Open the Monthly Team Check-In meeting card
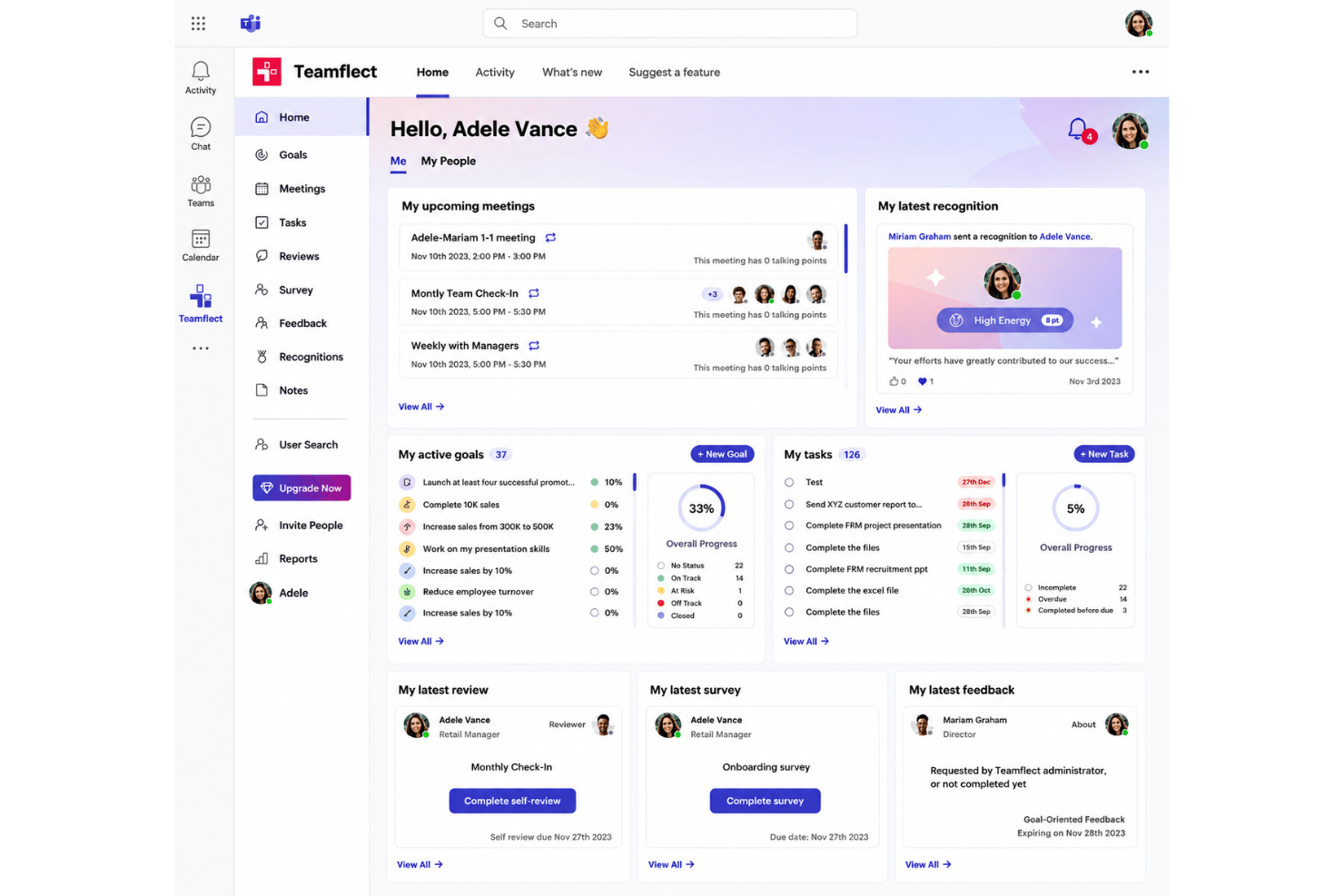1344x896 pixels. (x=618, y=302)
